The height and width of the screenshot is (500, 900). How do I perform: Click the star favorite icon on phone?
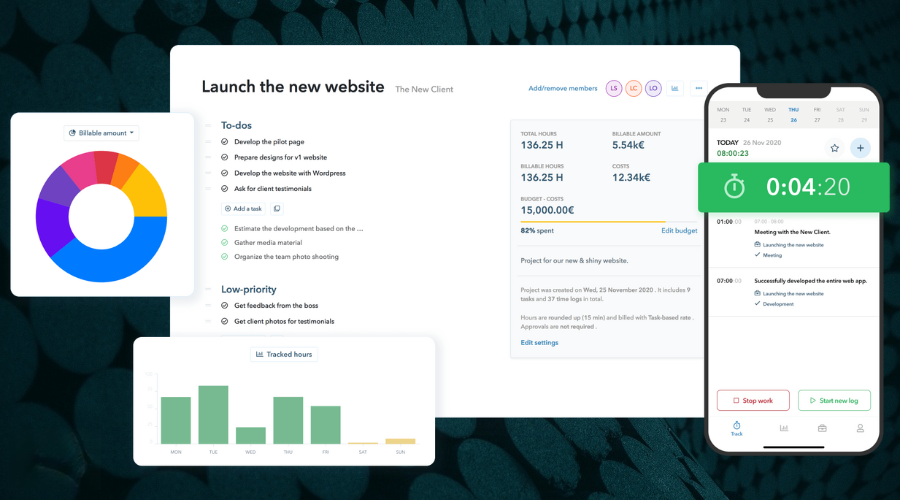(x=835, y=148)
